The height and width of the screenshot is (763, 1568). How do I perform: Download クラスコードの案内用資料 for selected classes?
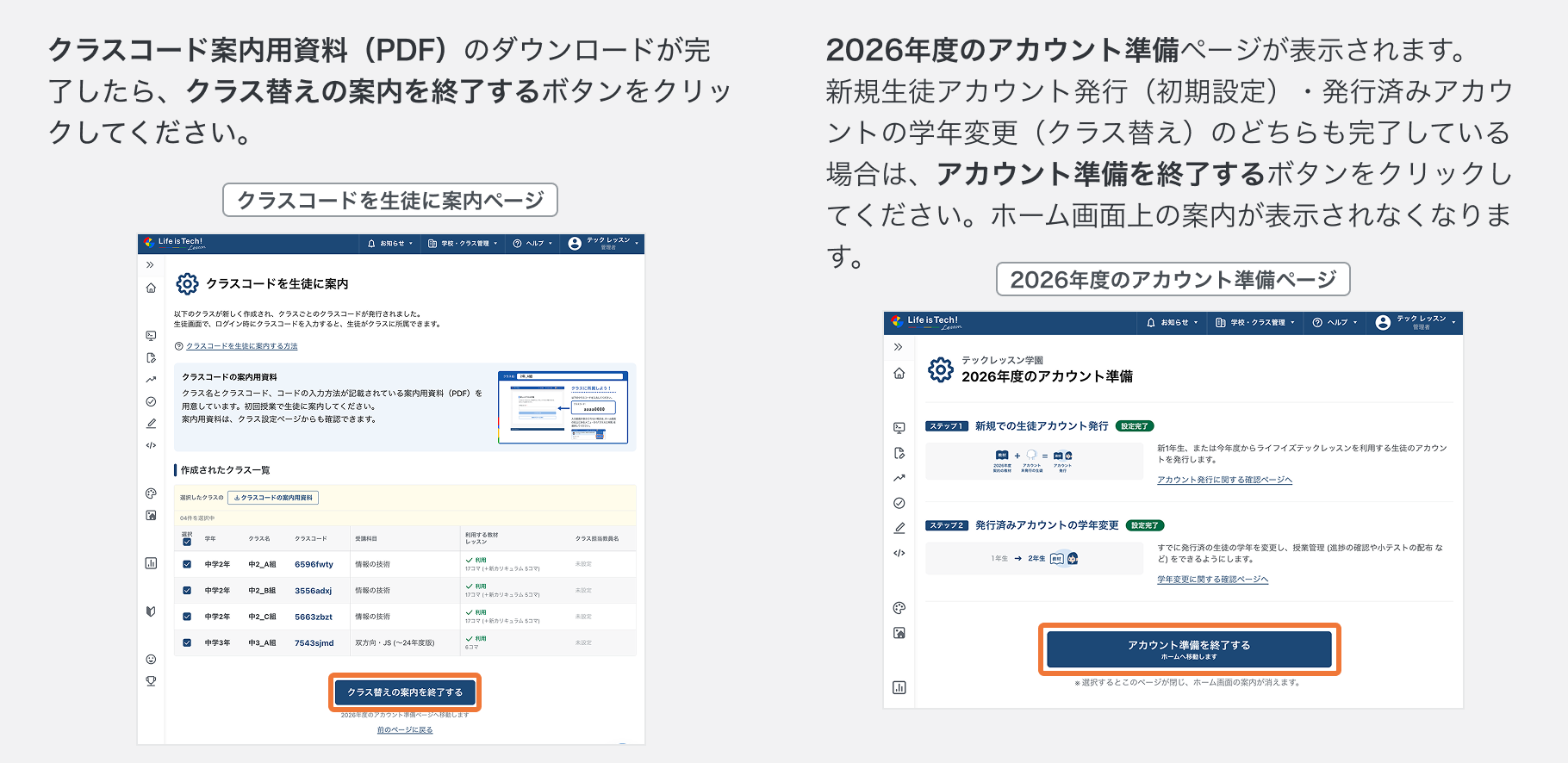pos(273,498)
